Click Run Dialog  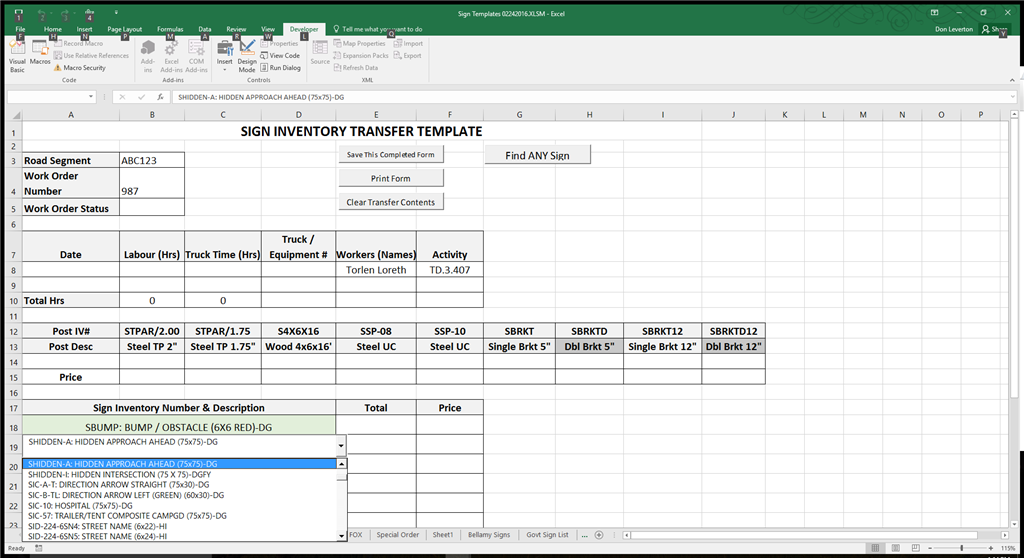[281, 67]
